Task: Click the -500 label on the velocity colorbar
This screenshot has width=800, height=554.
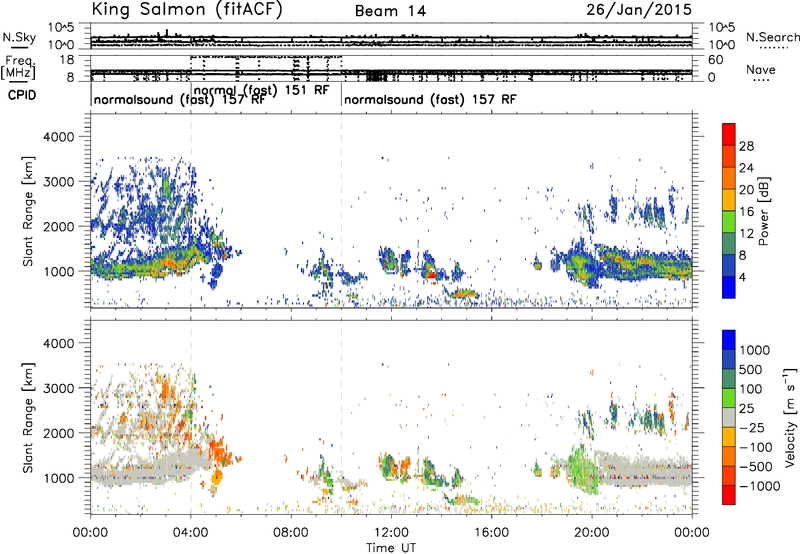Action: coord(755,466)
